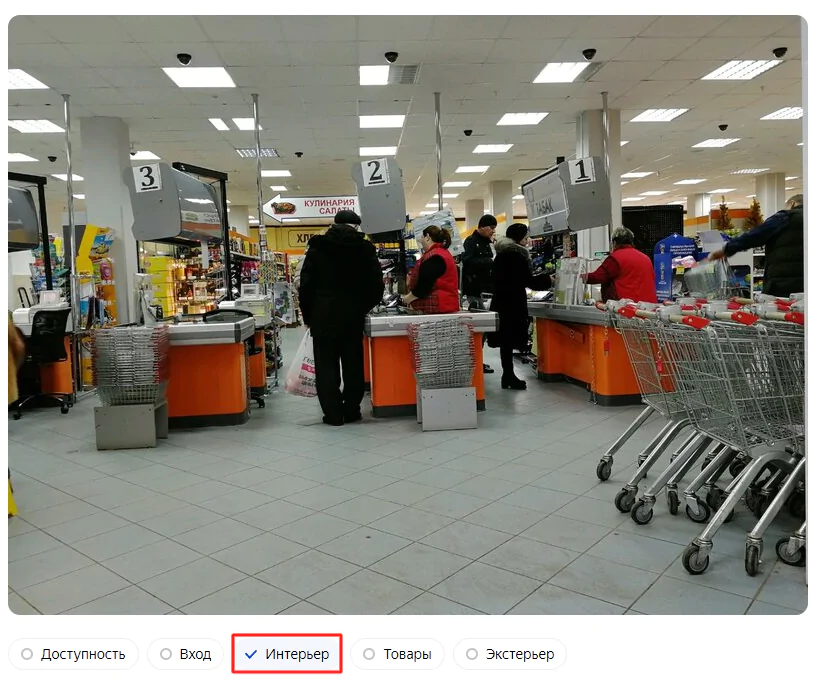Select the Товары radio option

point(398,654)
